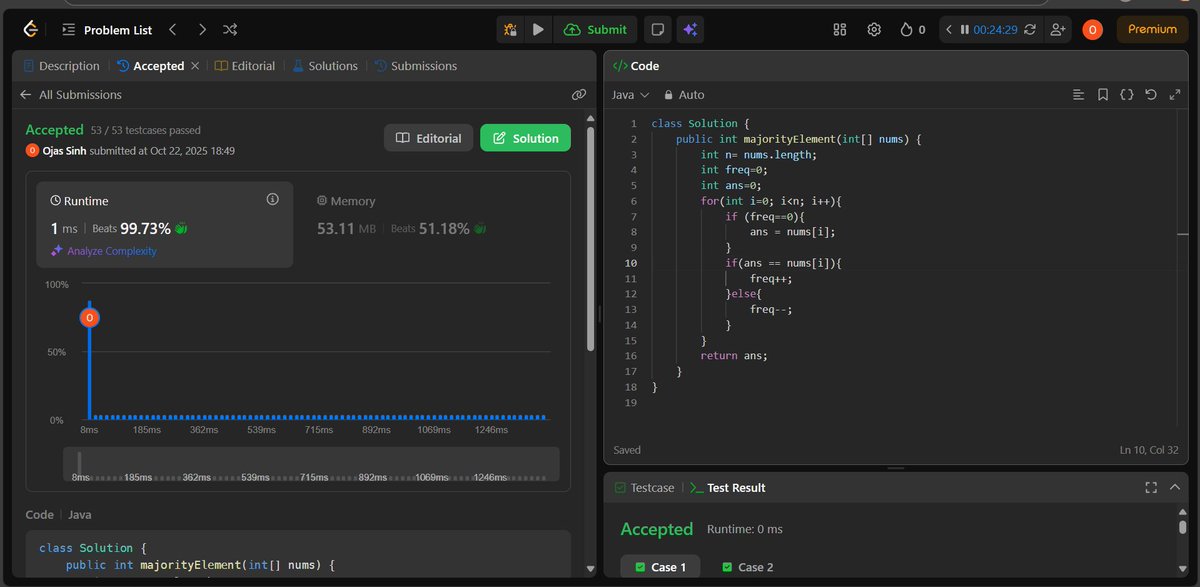Switch to the Description tab
Viewport: 1200px width, 587px height.
(x=61, y=66)
